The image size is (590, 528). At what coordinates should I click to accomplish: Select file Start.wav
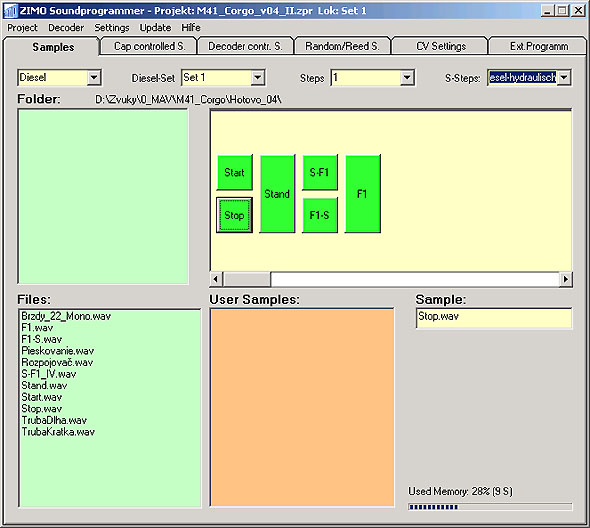coord(41,397)
